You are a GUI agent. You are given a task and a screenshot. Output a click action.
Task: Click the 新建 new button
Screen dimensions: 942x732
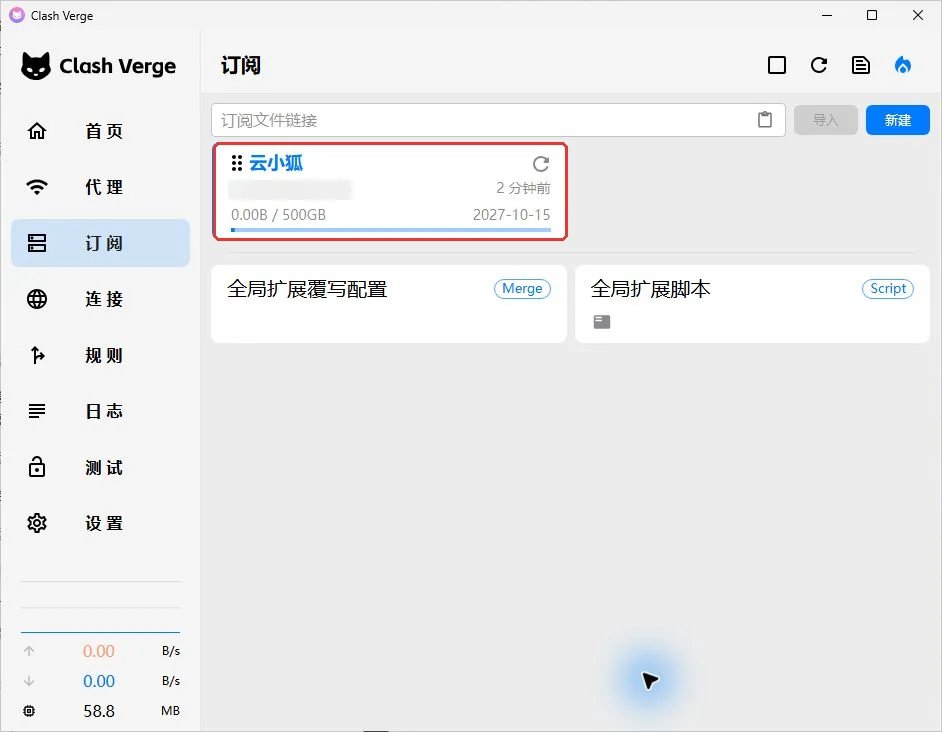coord(898,120)
